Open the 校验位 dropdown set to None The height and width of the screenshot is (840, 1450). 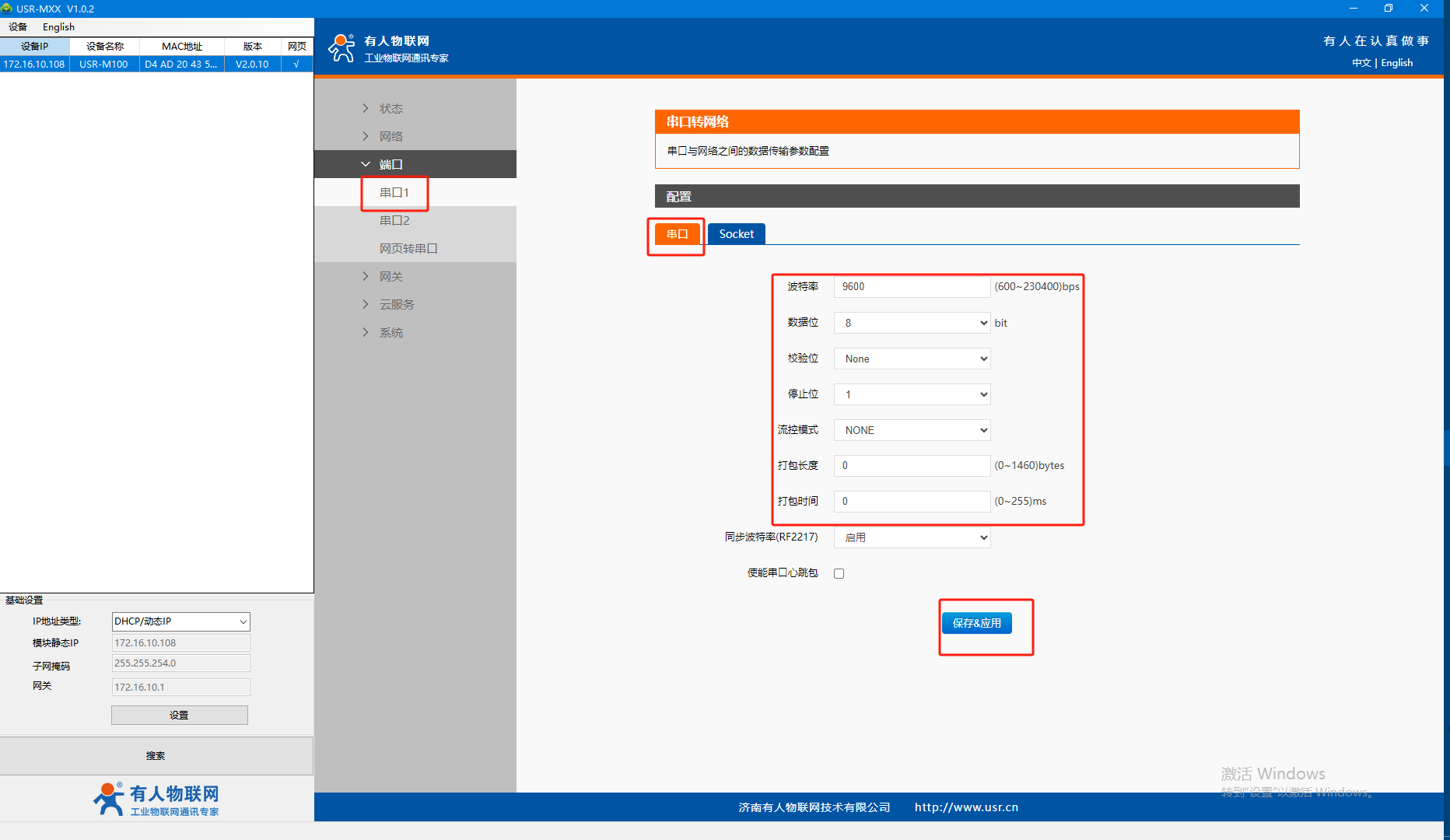(912, 359)
